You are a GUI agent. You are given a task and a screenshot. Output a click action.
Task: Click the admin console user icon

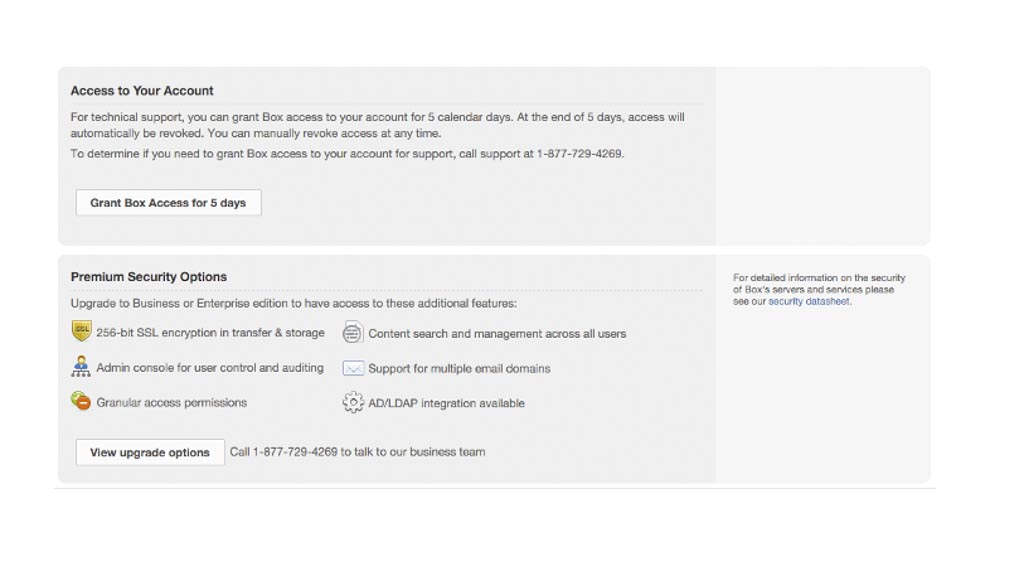click(81, 367)
